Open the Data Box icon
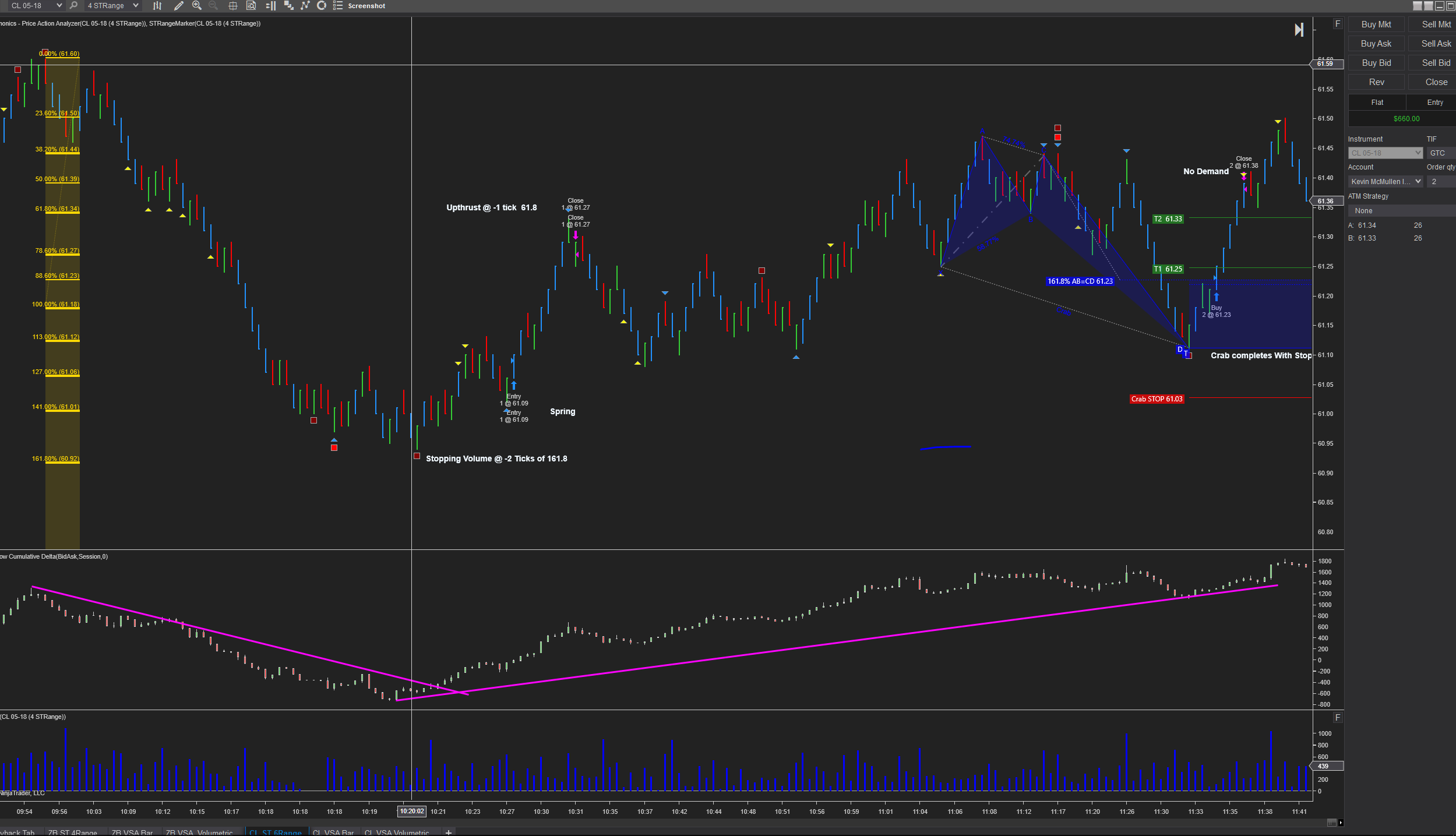The image size is (1456, 836). (251, 5)
